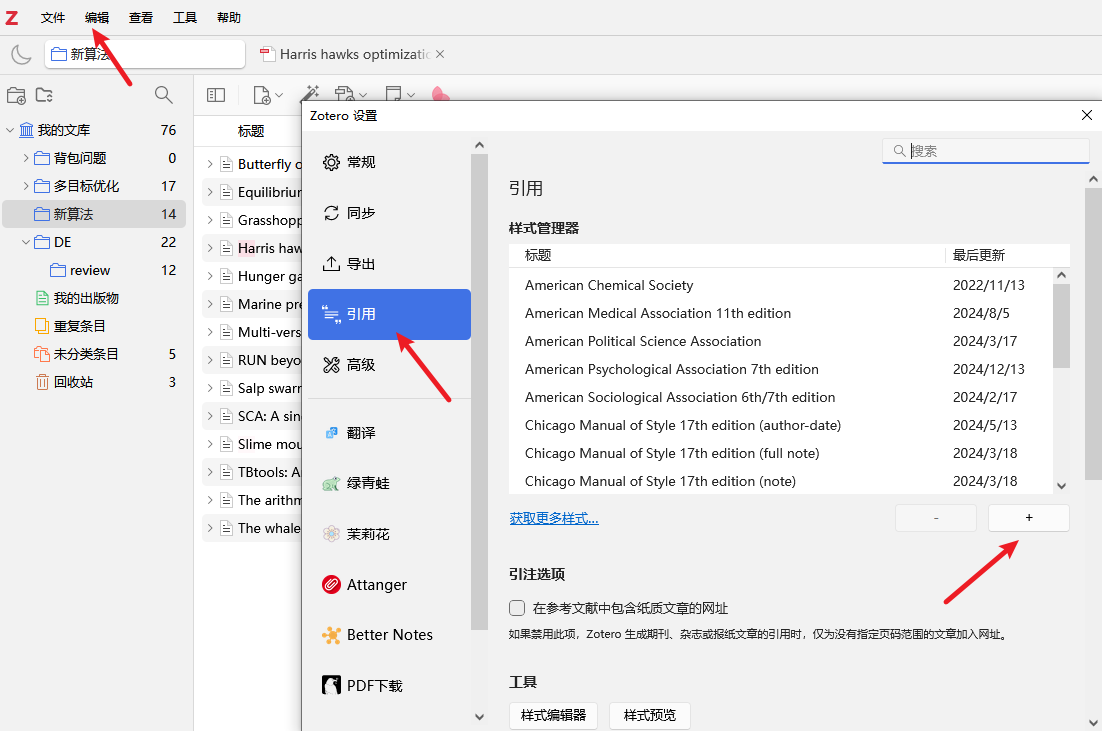This screenshot has height=731, width=1102.
Task: Click the search magnifier in collections pane
Action: click(164, 95)
